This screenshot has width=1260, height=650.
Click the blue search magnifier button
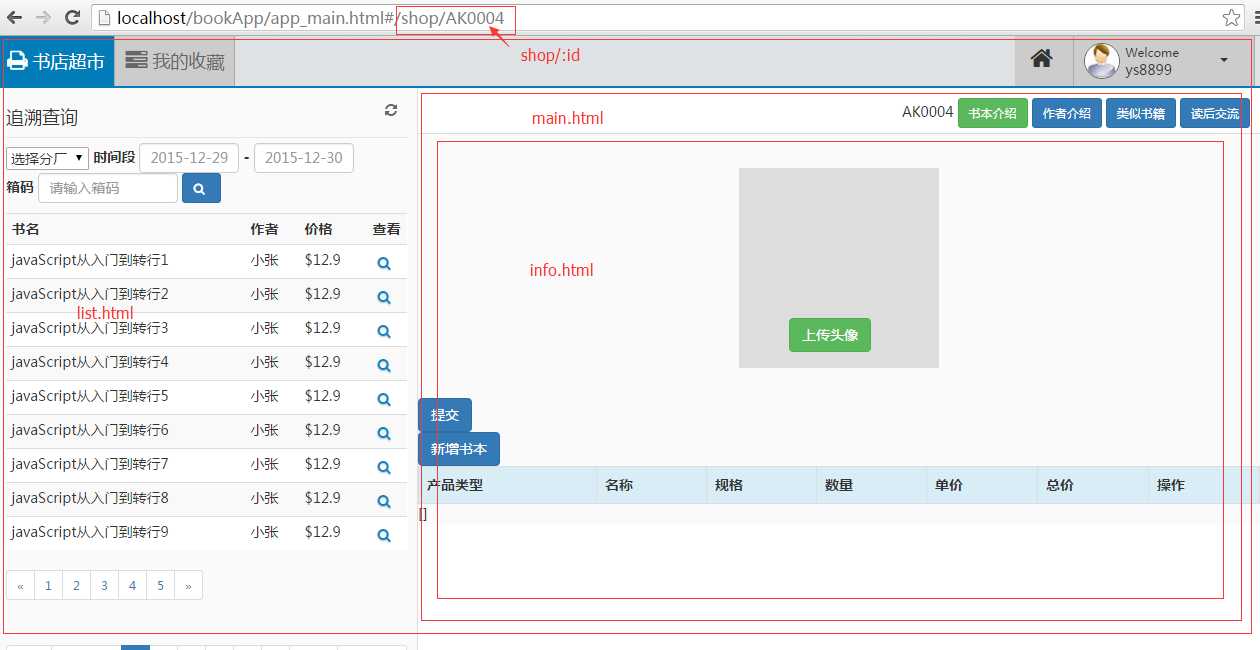click(201, 188)
